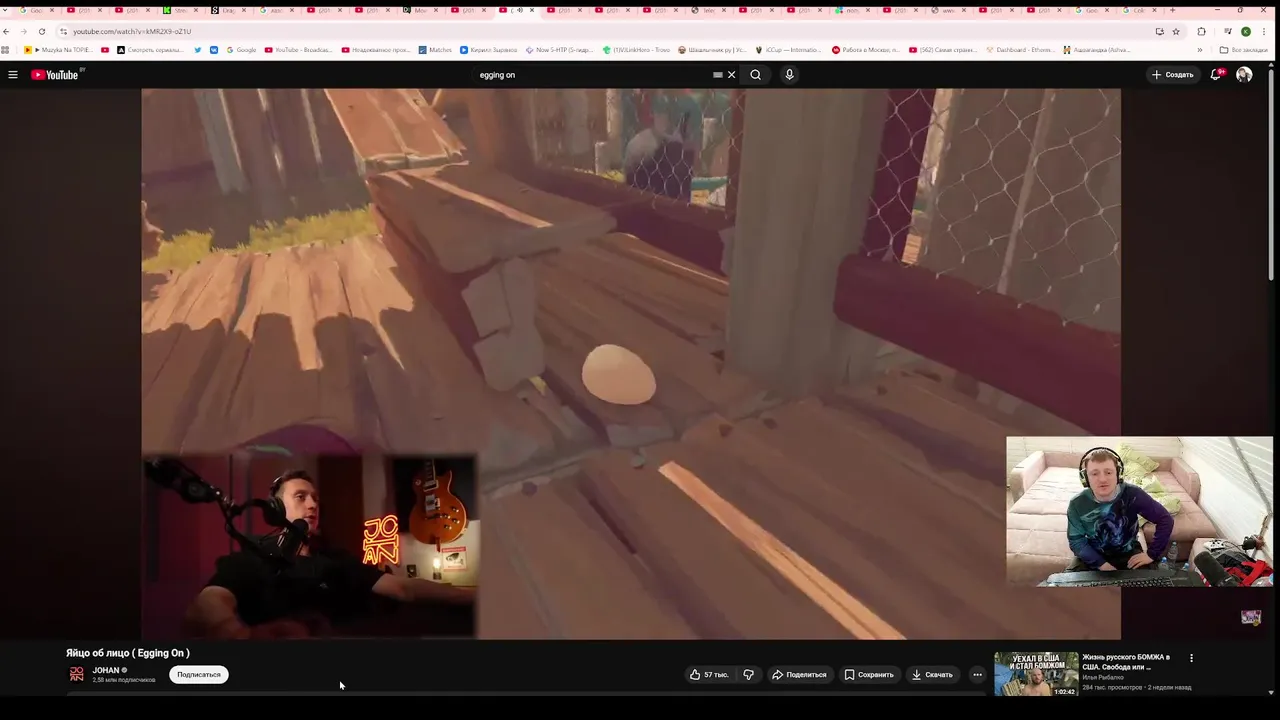Open the suggested title Жизнь русского БОМЖА
This screenshot has width=1280, height=720.
[x=1126, y=662]
